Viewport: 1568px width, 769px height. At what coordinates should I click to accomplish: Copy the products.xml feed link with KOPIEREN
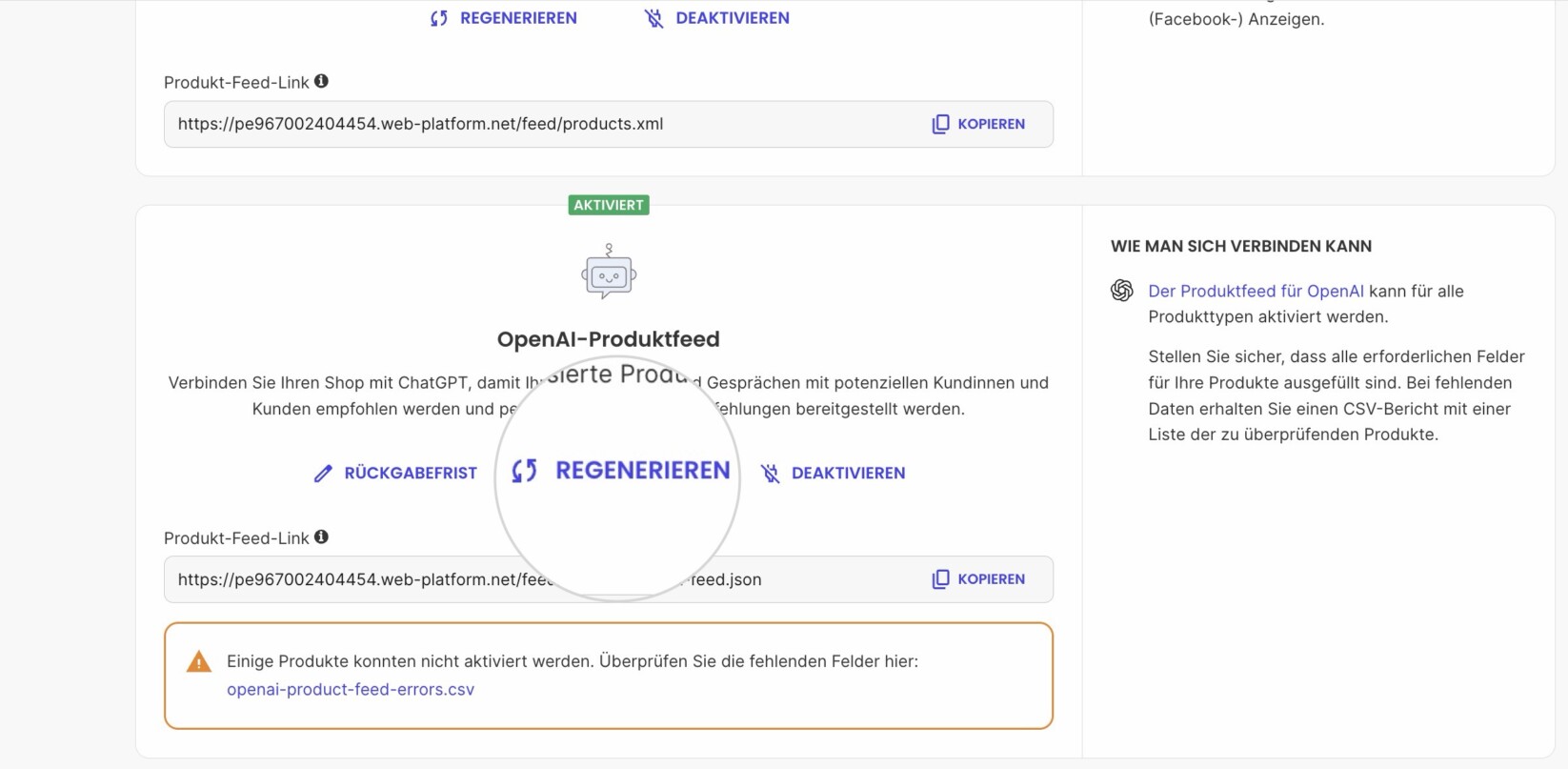click(x=979, y=124)
